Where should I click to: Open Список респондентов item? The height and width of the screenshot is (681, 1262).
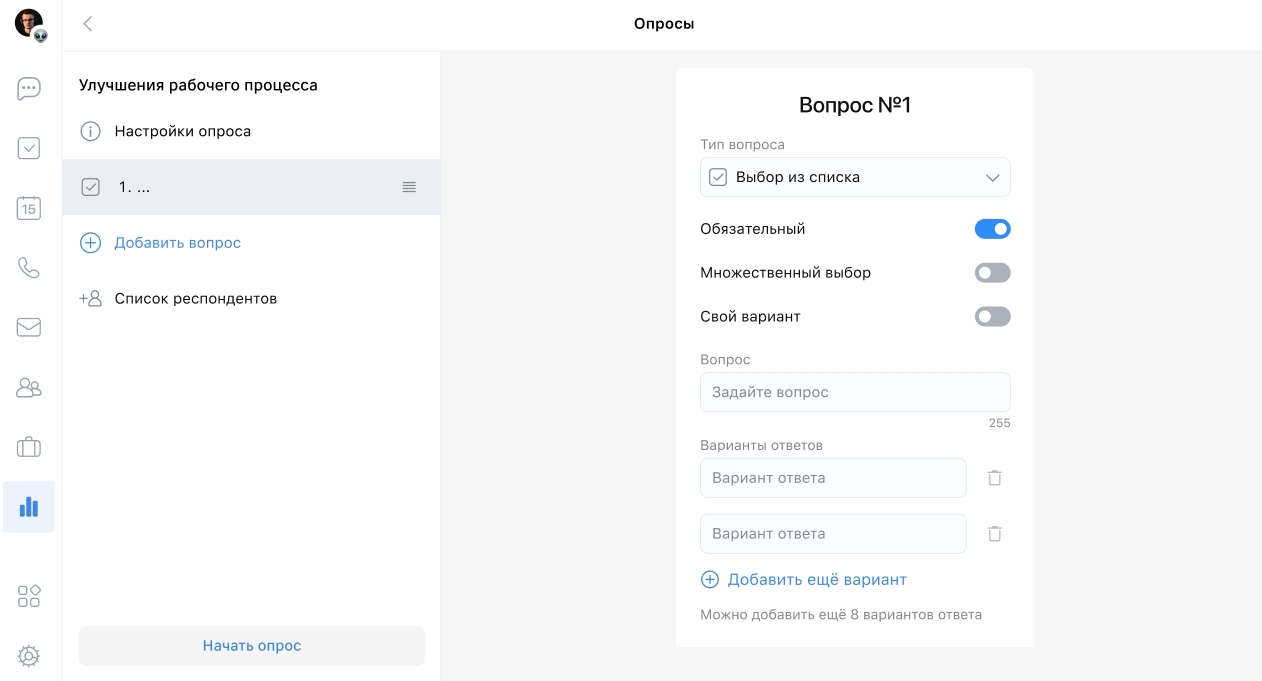pyautogui.click(x=195, y=299)
